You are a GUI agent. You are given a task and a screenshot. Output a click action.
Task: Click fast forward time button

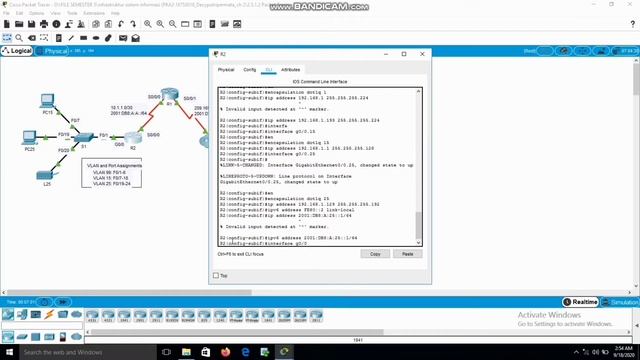pyautogui.click(x=62, y=302)
